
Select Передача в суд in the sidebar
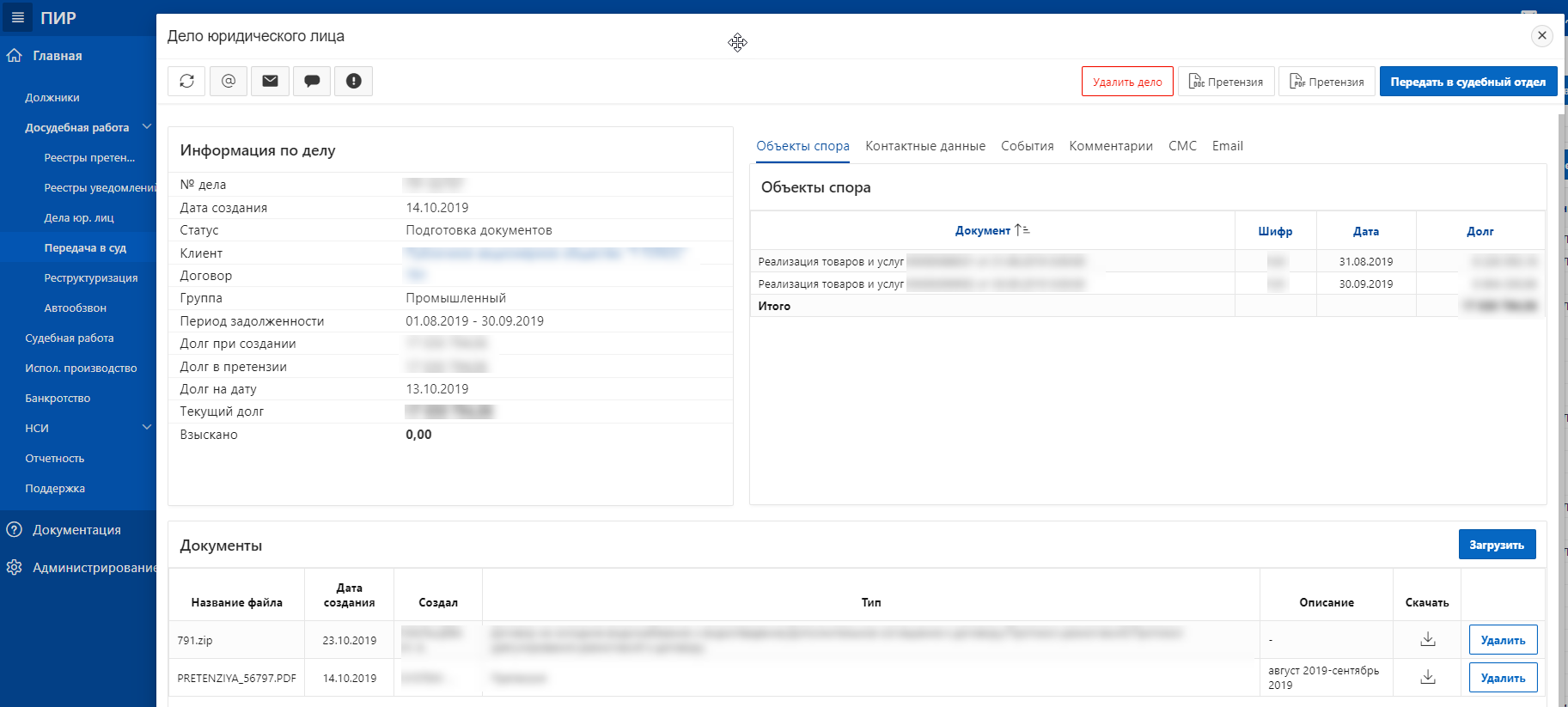pyautogui.click(x=85, y=248)
